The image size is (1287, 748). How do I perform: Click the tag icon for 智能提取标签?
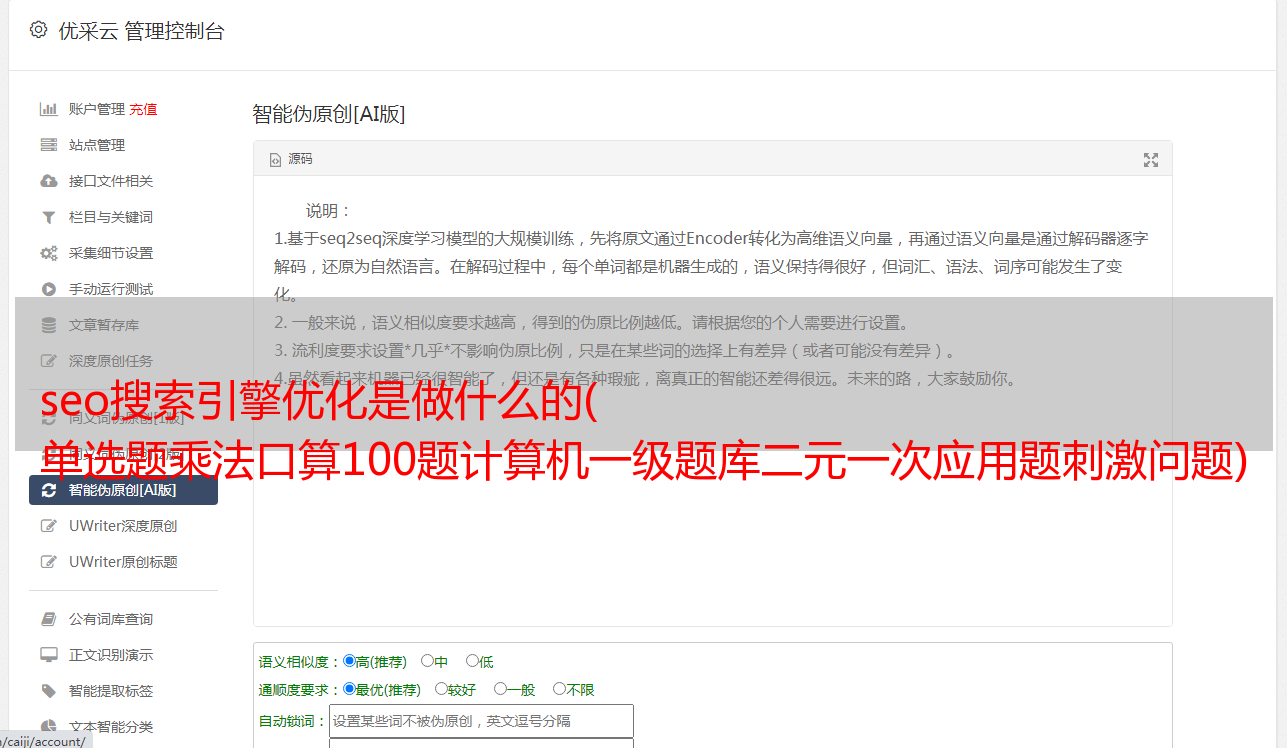48,691
